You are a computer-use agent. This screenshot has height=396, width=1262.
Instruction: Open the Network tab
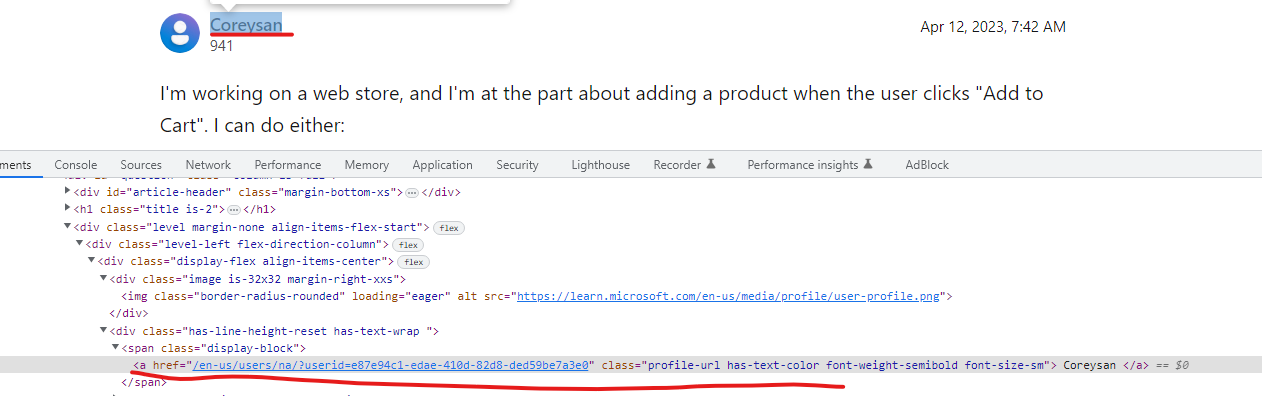click(x=208, y=165)
